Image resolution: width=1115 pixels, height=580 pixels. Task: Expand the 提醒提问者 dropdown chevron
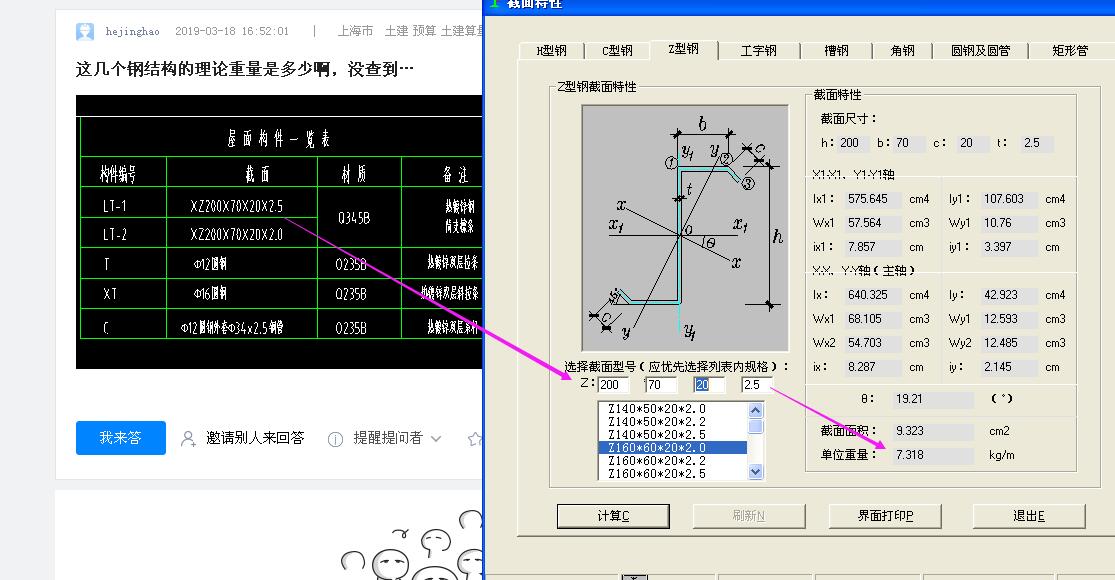pyautogui.click(x=436, y=439)
